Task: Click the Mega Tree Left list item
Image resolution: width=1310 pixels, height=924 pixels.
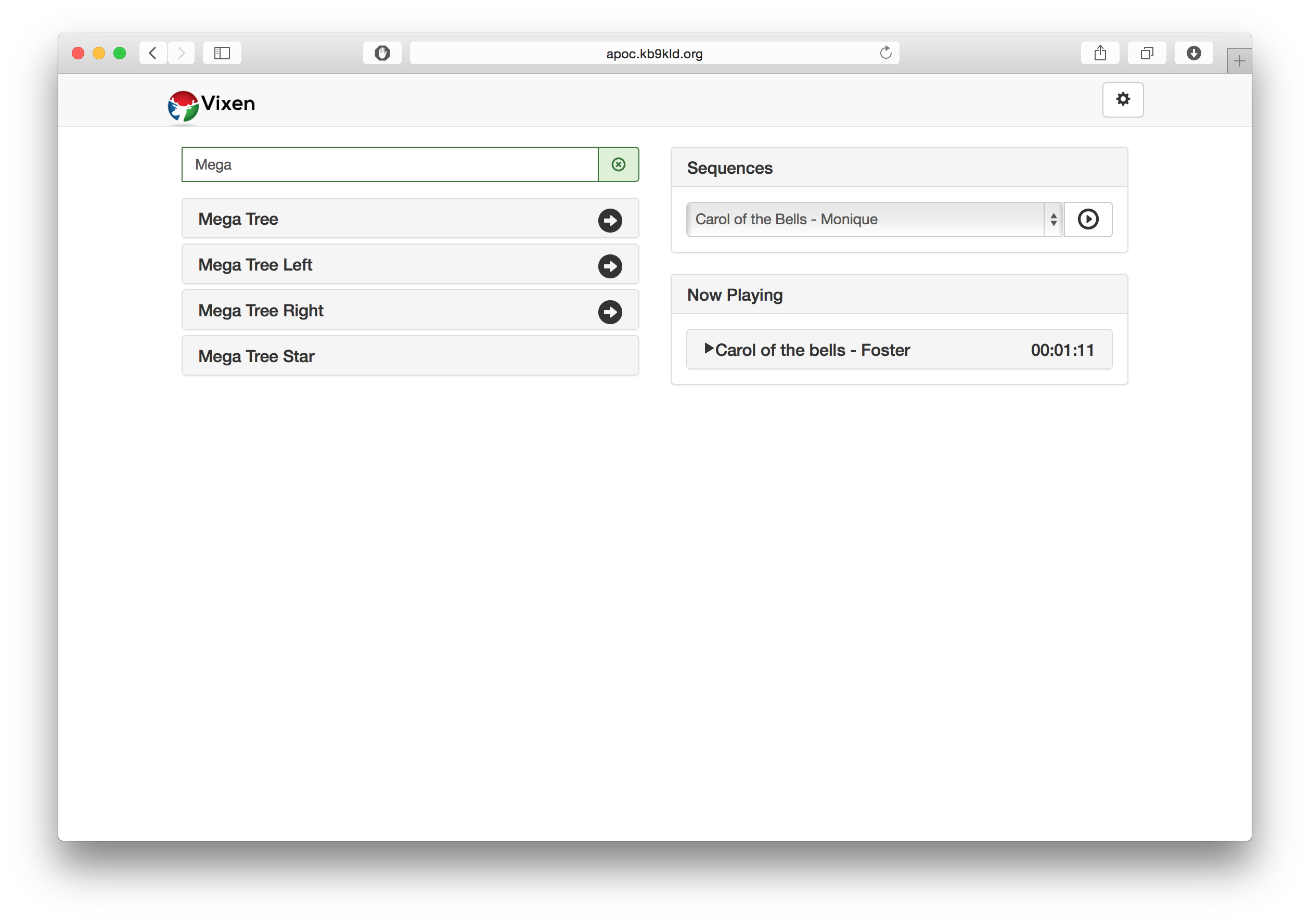Action: (x=409, y=265)
